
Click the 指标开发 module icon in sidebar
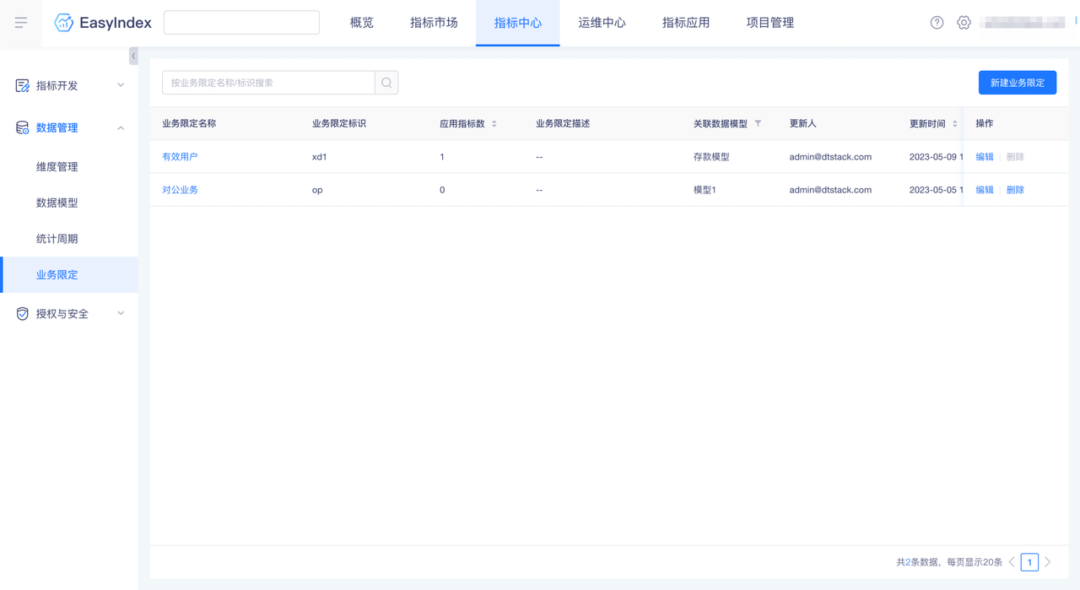click(x=23, y=85)
